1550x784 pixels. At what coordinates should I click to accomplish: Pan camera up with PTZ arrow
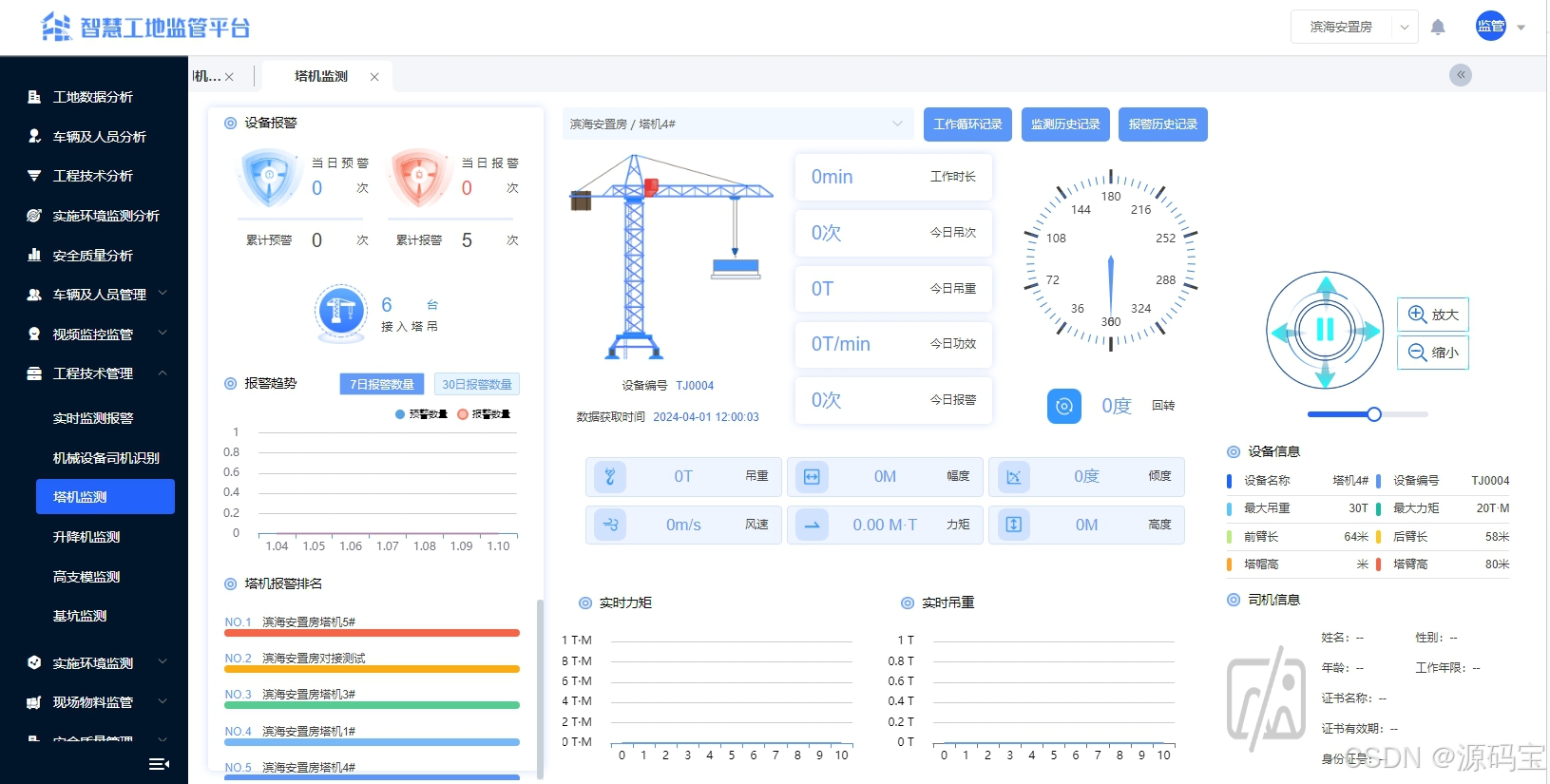coord(1326,284)
